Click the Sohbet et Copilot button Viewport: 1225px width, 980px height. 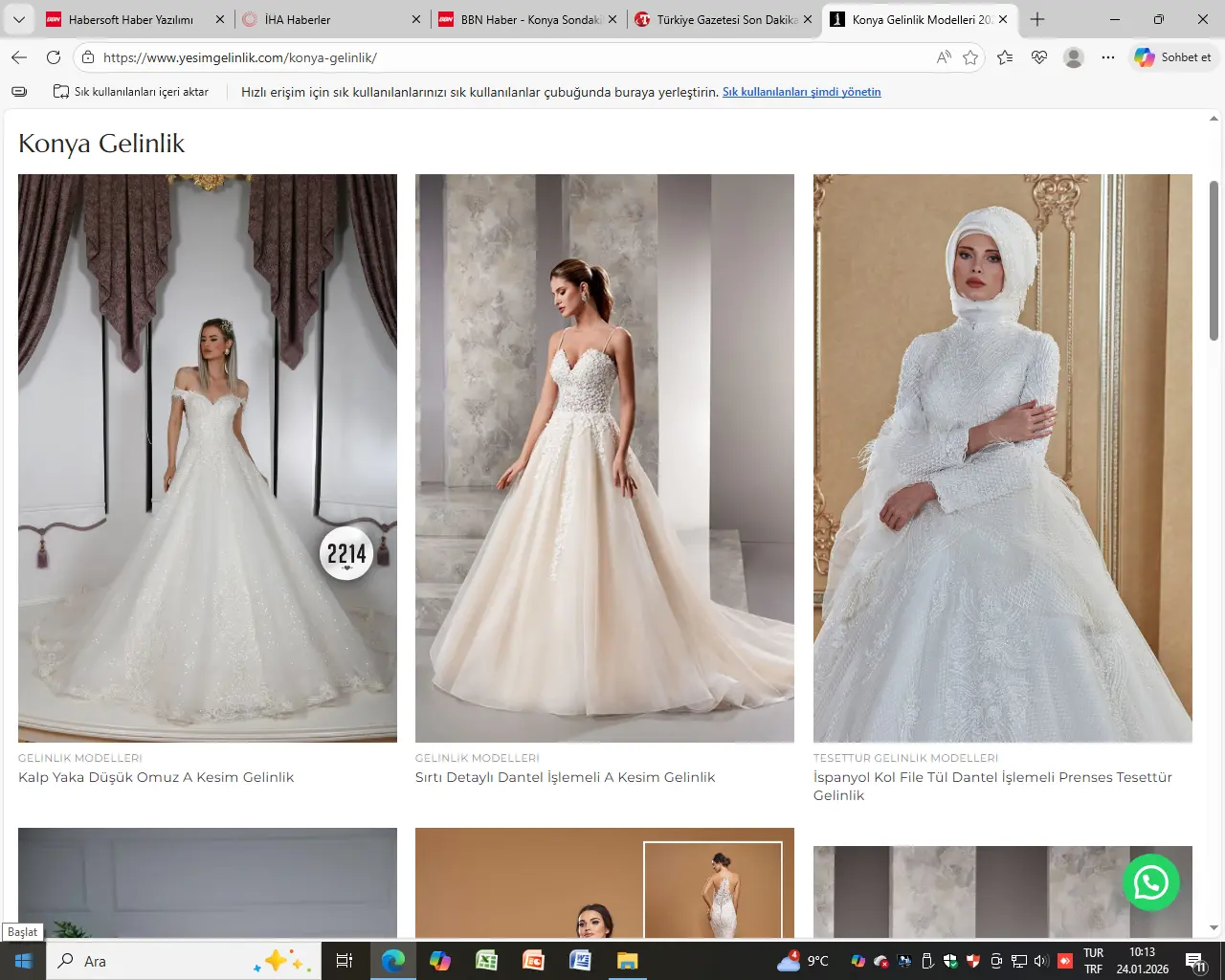point(1173,57)
